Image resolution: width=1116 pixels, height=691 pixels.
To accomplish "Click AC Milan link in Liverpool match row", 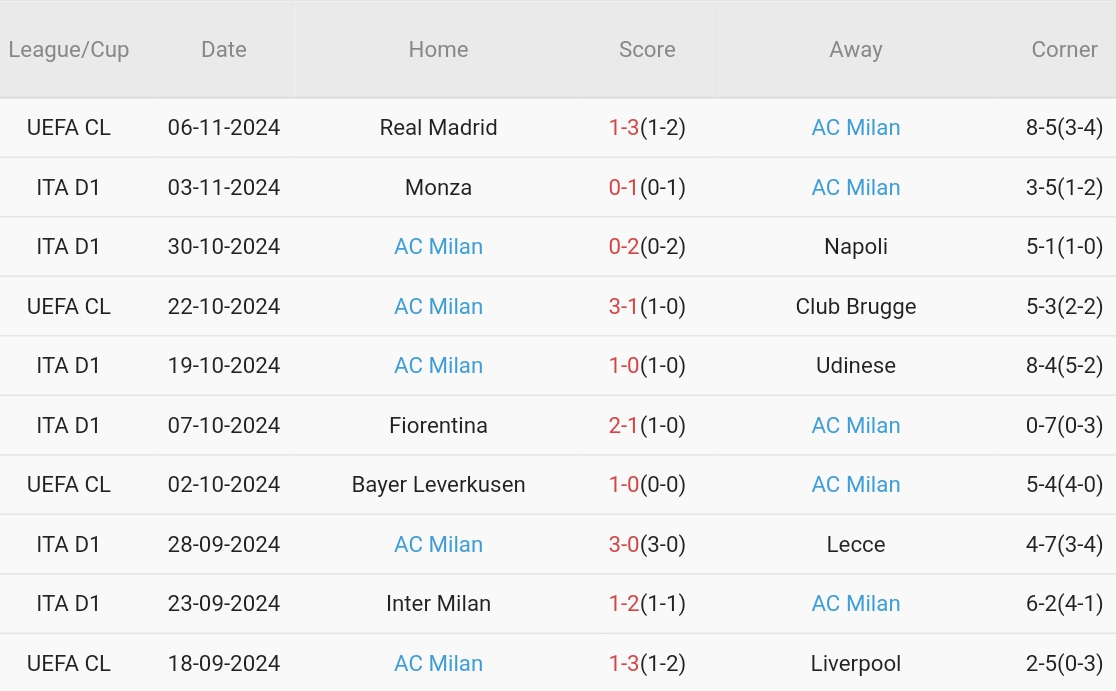I will pos(438,663).
